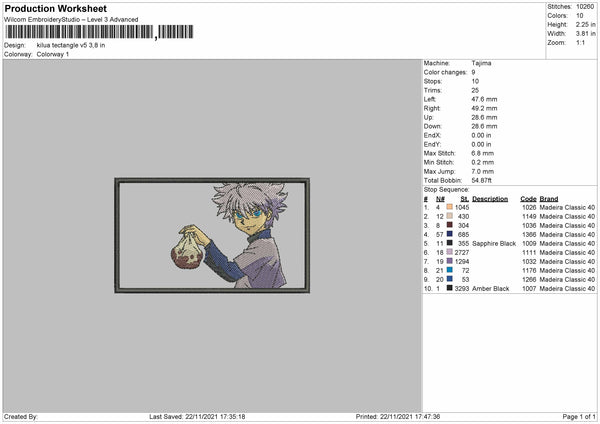The width and height of the screenshot is (600, 424).
Task: Select the Color changes value '9'
Action: tap(473, 72)
